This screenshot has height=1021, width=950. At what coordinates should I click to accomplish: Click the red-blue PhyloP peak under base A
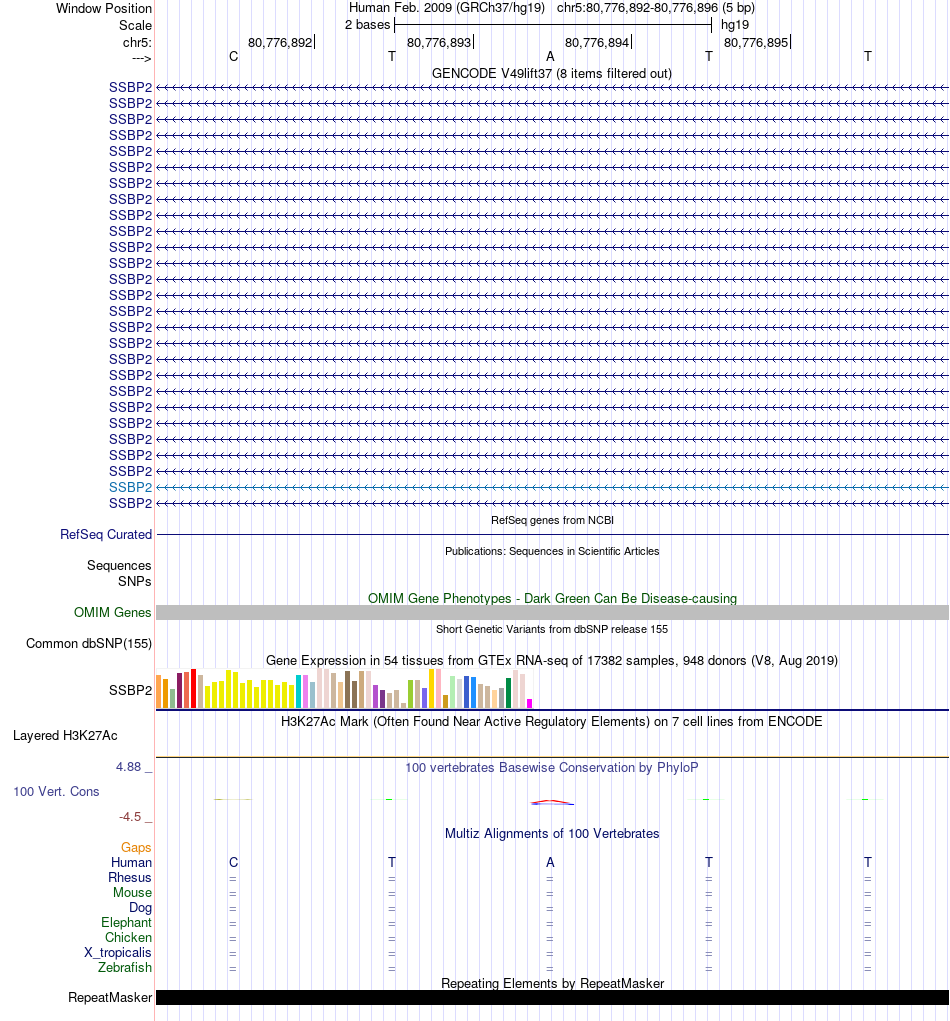click(x=552, y=802)
